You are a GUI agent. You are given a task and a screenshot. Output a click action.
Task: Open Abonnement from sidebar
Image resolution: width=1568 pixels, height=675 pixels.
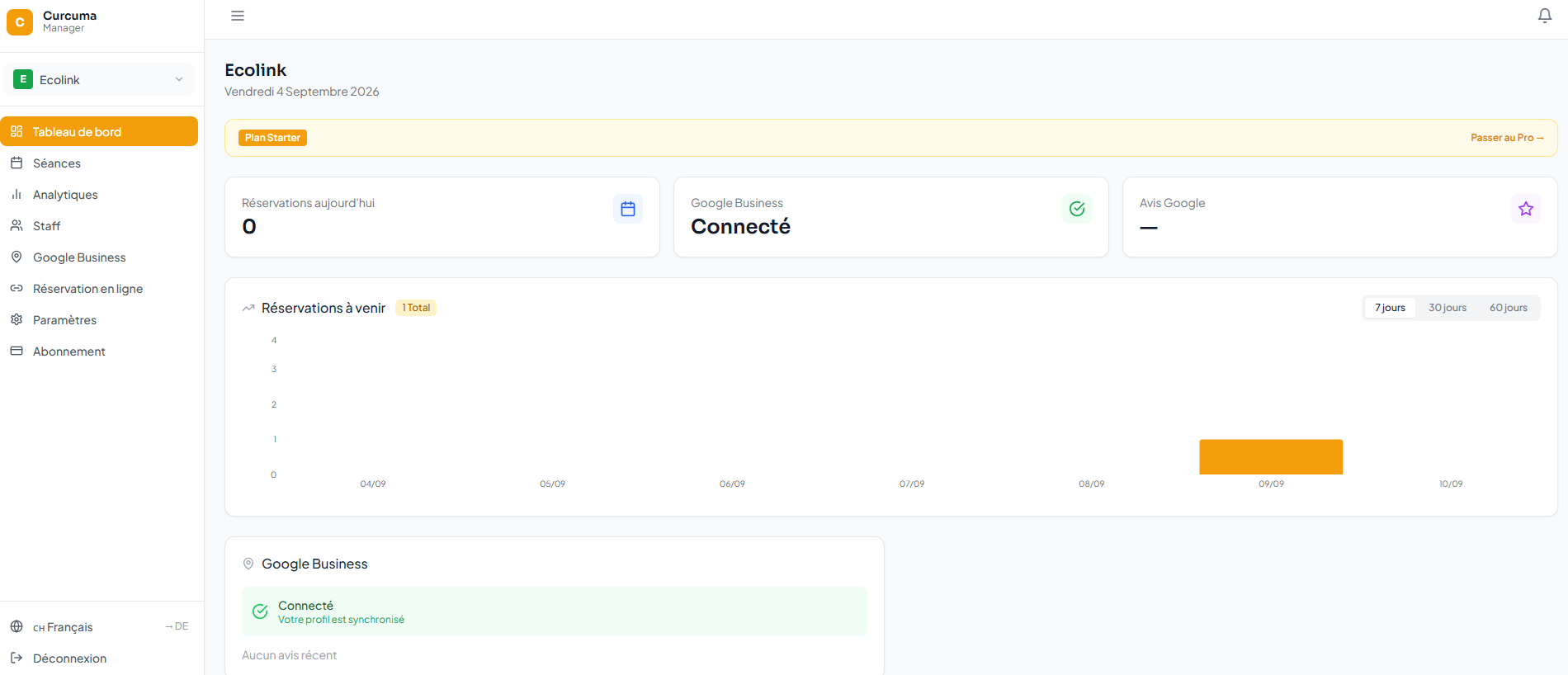click(x=99, y=352)
